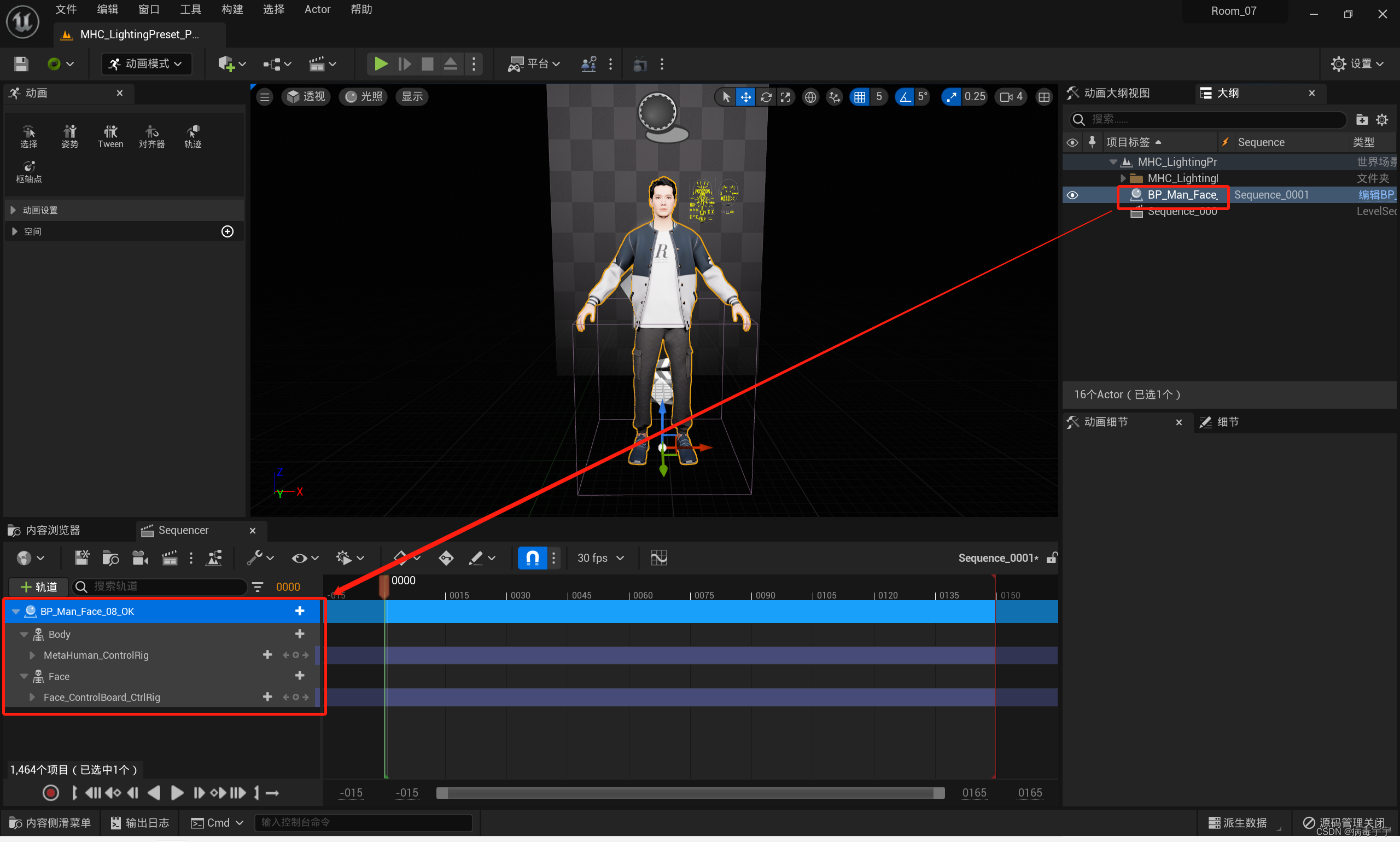Open the 构建 menu
Screen dimensions: 1400x842
click(232, 9)
